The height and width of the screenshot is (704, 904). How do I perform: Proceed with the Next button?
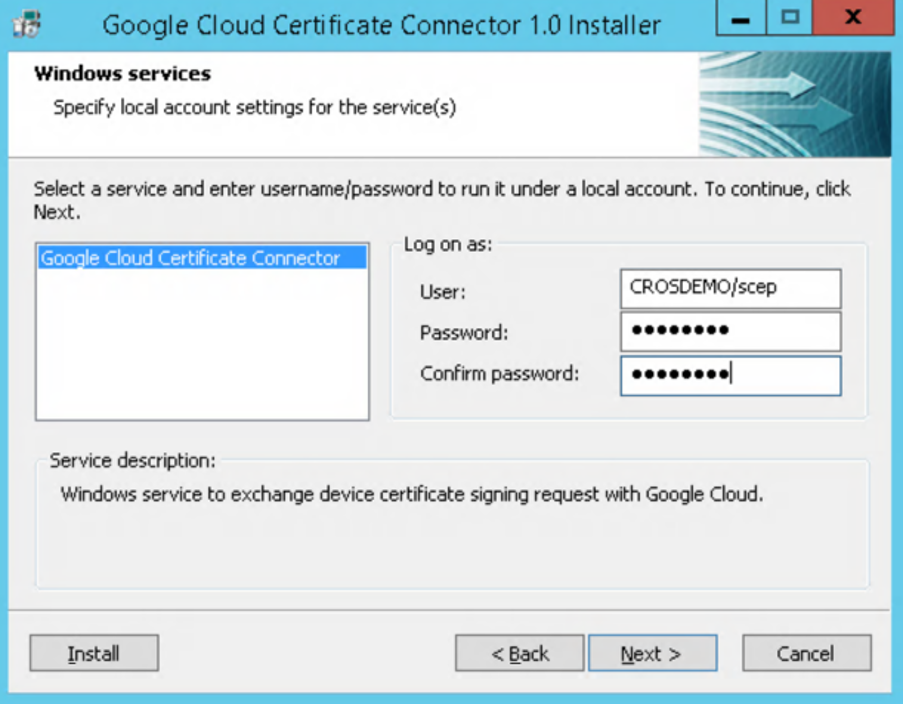click(652, 654)
